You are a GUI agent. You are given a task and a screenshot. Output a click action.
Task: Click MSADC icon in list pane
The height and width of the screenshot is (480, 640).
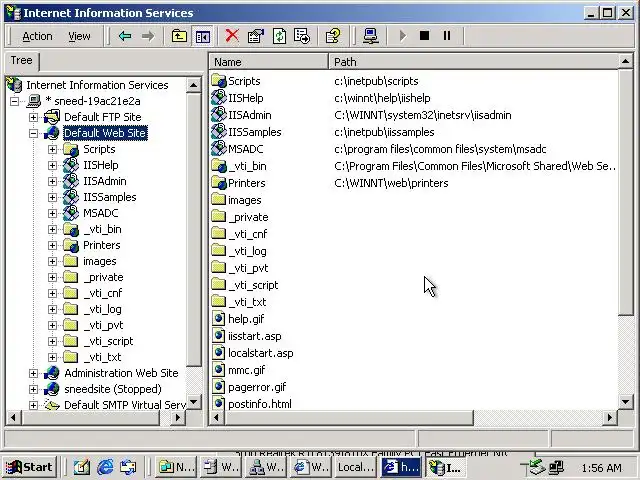click(x=219, y=149)
